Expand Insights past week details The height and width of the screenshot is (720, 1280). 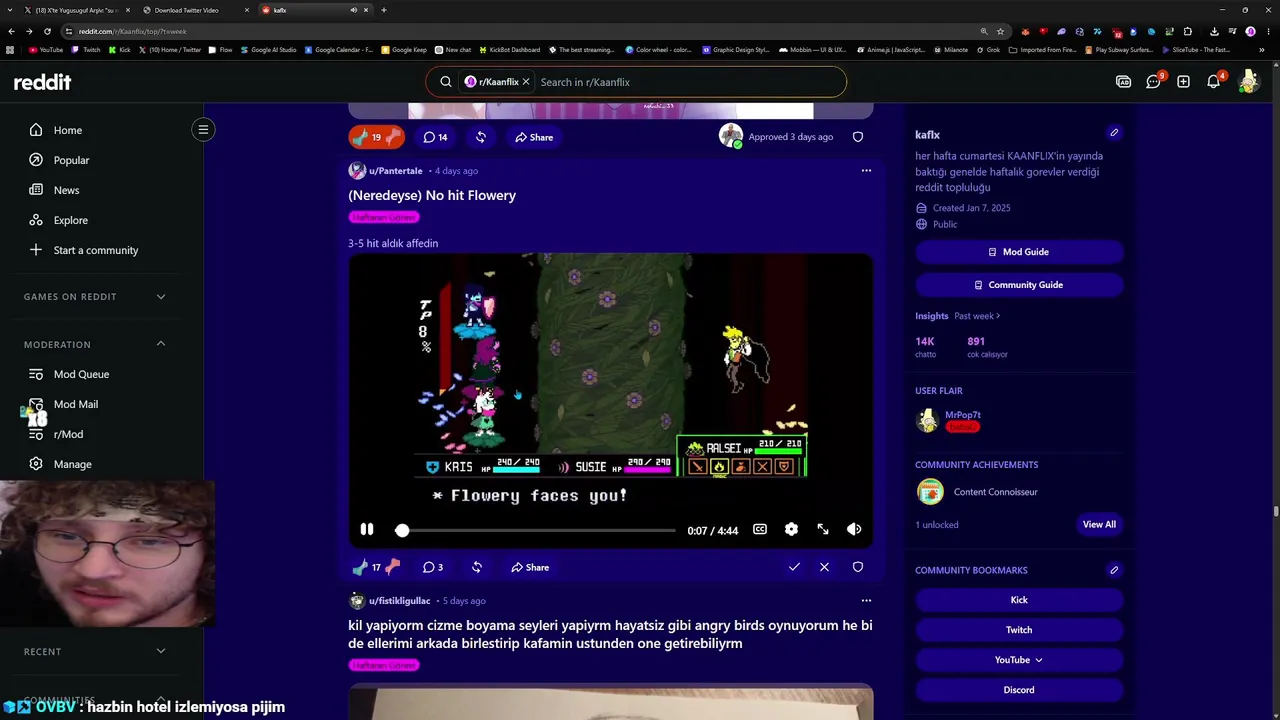(x=977, y=316)
